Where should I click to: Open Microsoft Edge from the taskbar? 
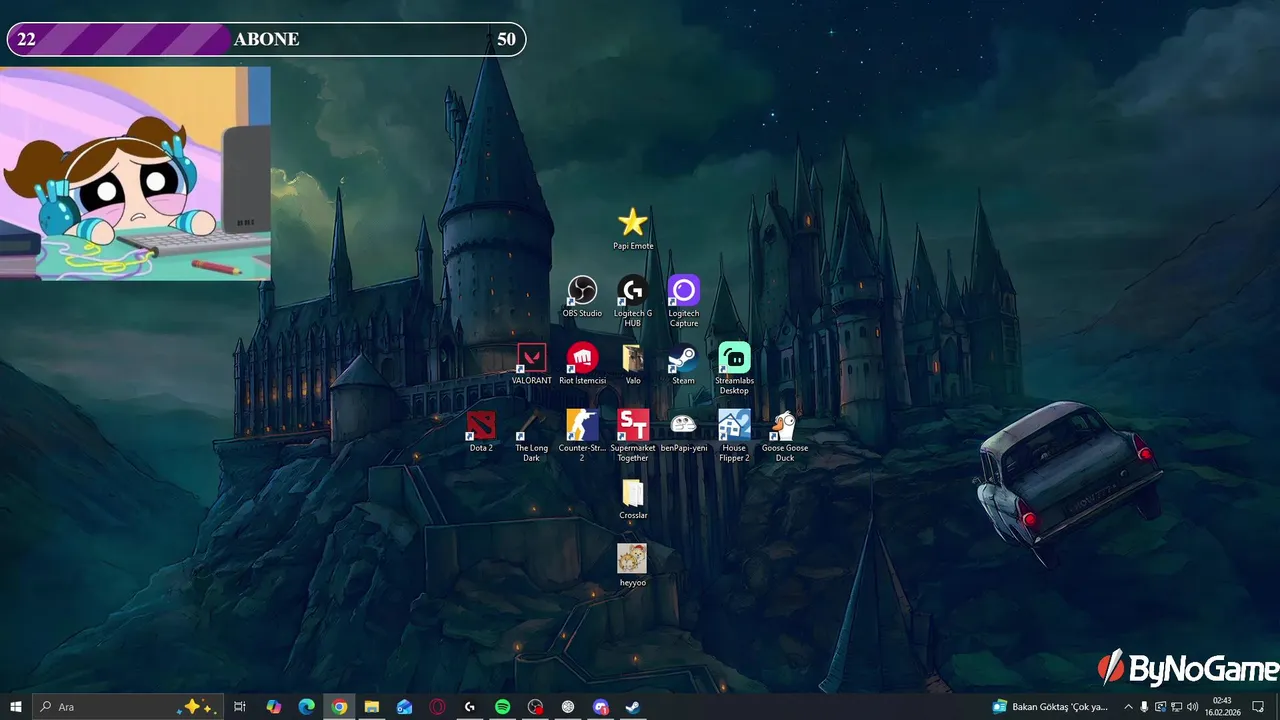click(307, 707)
